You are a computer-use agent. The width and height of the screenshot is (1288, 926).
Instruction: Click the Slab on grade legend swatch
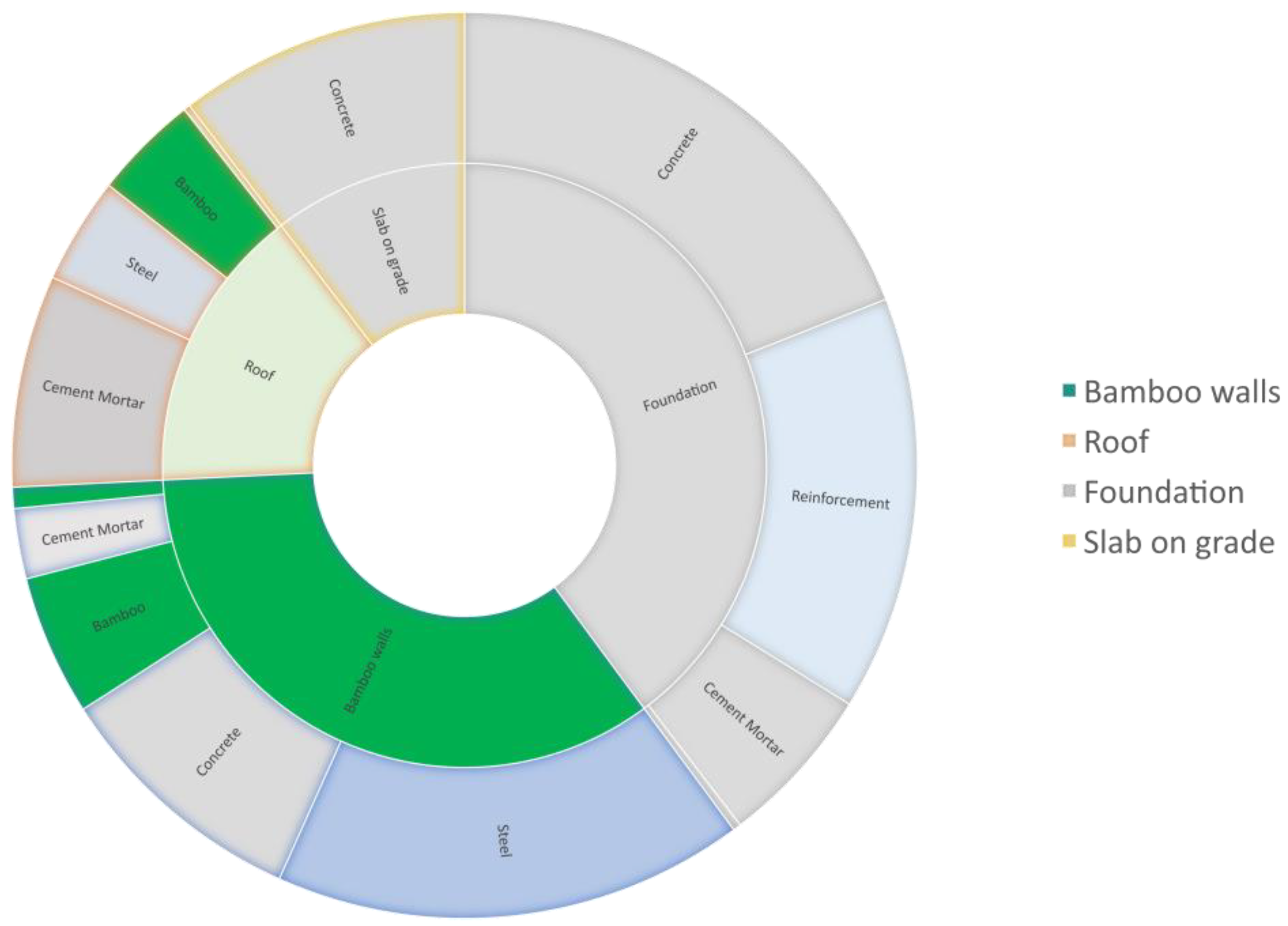pyautogui.click(x=1070, y=541)
